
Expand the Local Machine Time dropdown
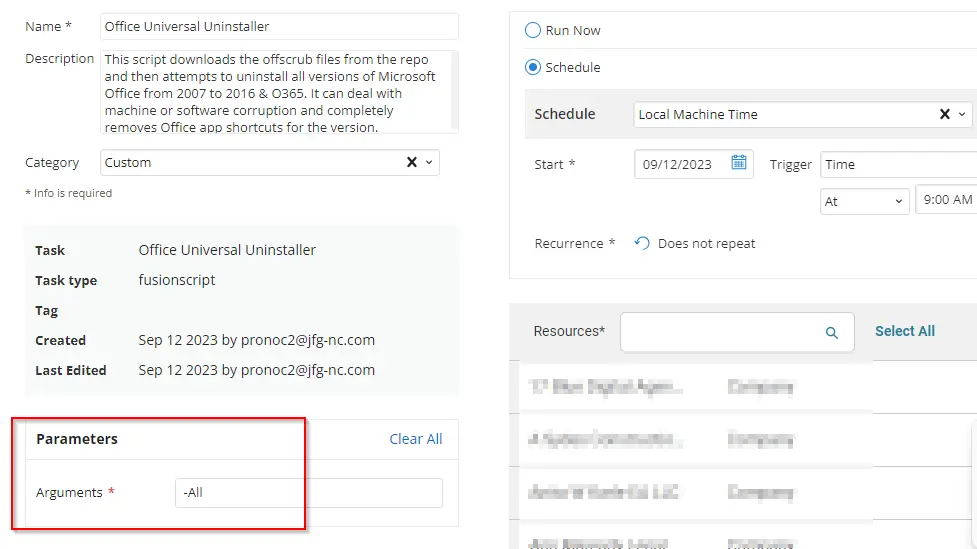962,114
